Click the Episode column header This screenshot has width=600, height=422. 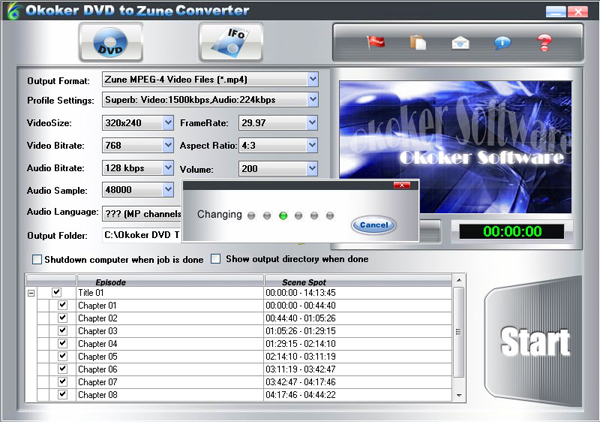[x=170, y=281]
